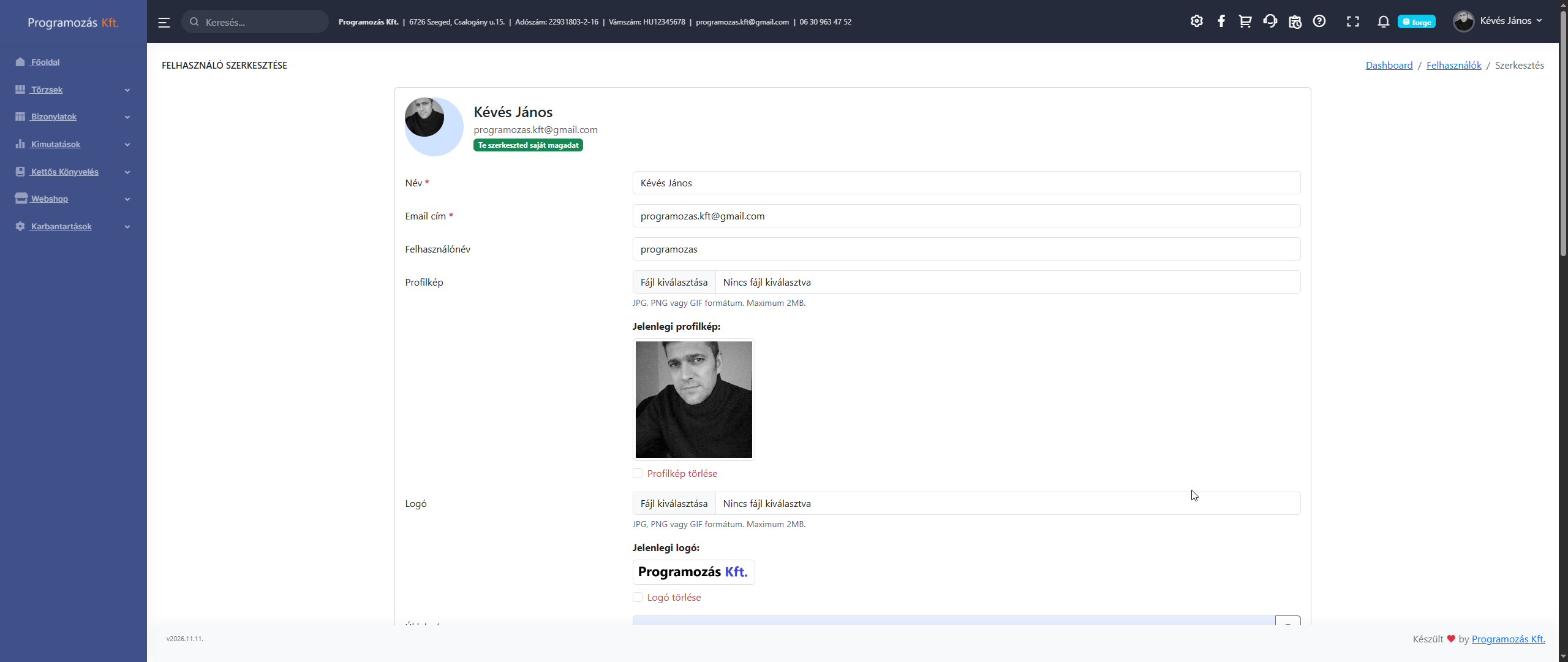Check the Profilkép törlése checkbox
The height and width of the screenshot is (662, 1568).
[638, 473]
